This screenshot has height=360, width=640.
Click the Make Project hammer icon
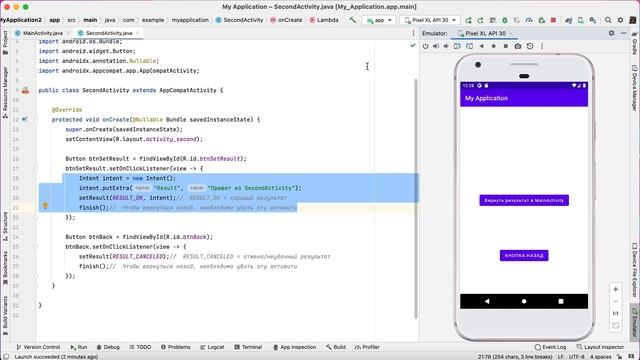[x=352, y=20]
